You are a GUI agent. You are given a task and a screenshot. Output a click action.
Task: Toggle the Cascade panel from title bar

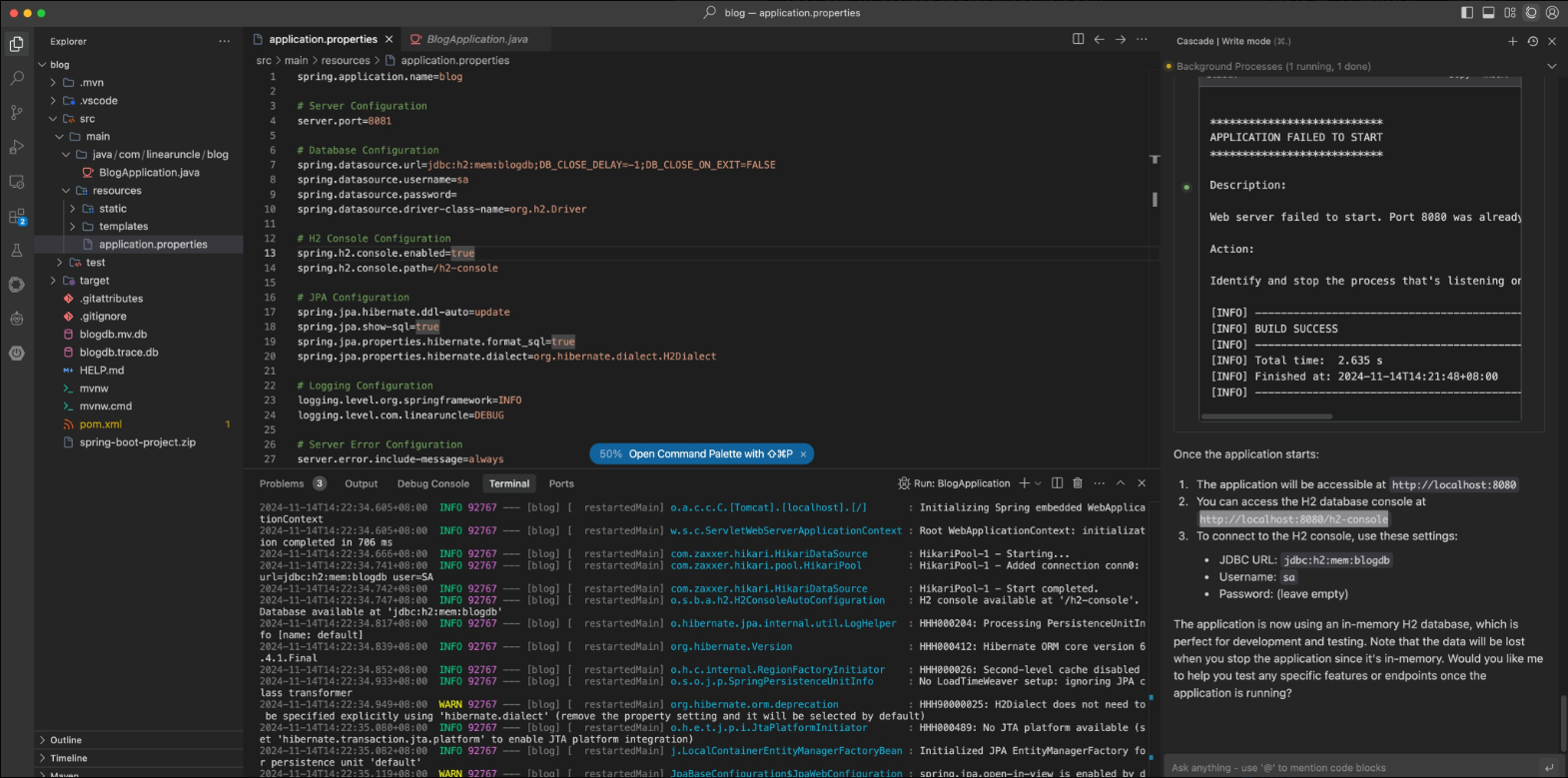pos(1531,13)
